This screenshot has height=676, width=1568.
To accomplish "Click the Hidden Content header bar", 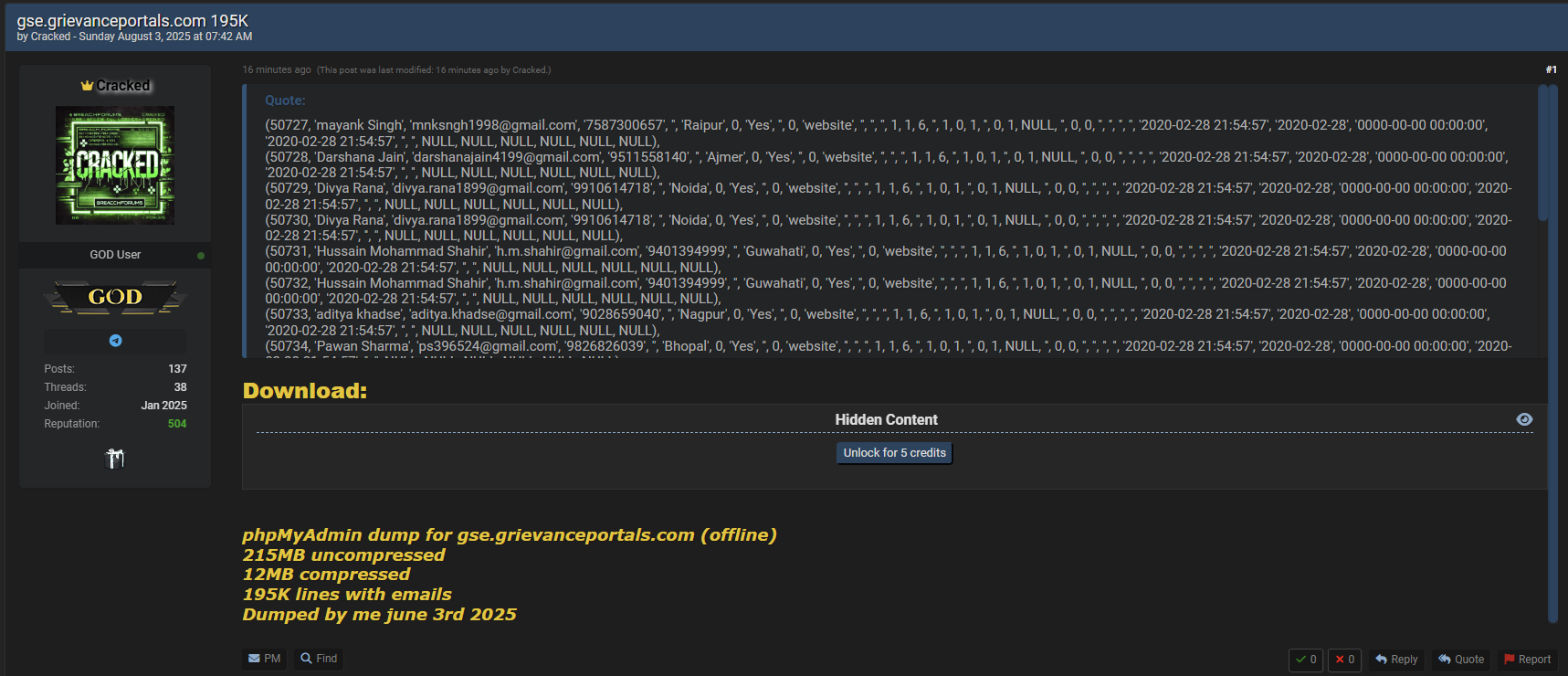I will [x=886, y=419].
